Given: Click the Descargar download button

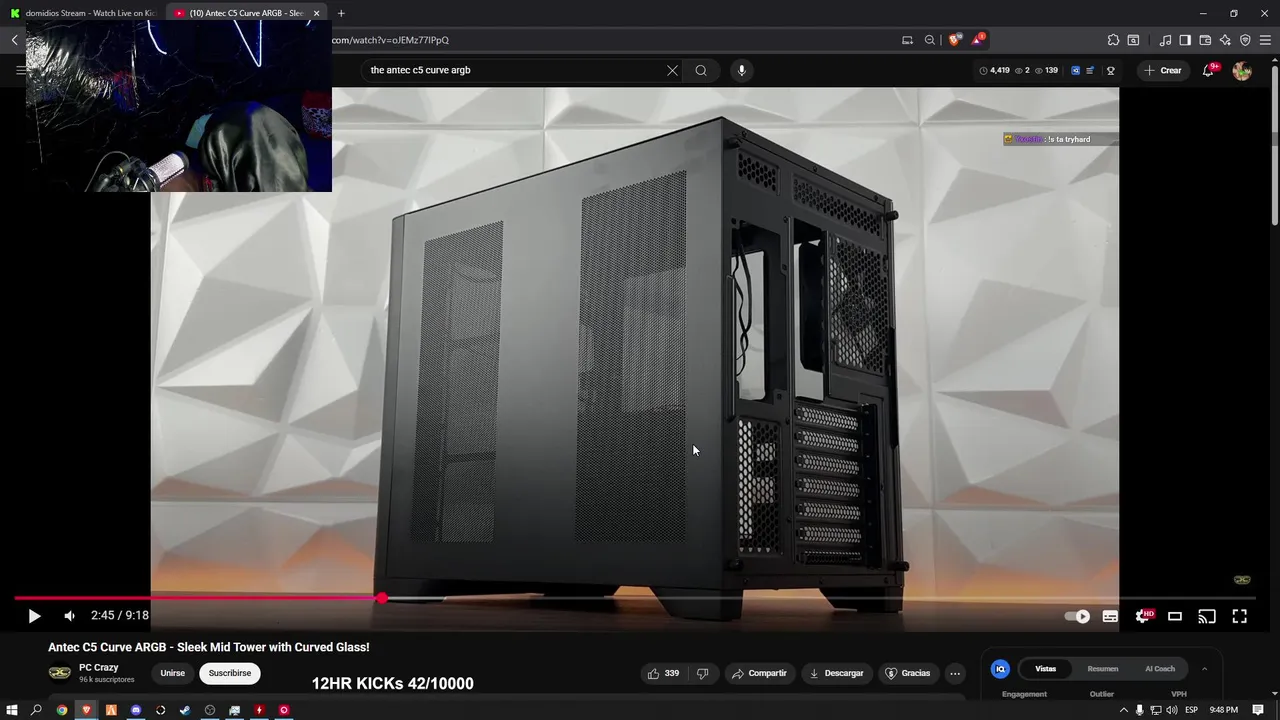Looking at the screenshot, I should click(x=836, y=673).
